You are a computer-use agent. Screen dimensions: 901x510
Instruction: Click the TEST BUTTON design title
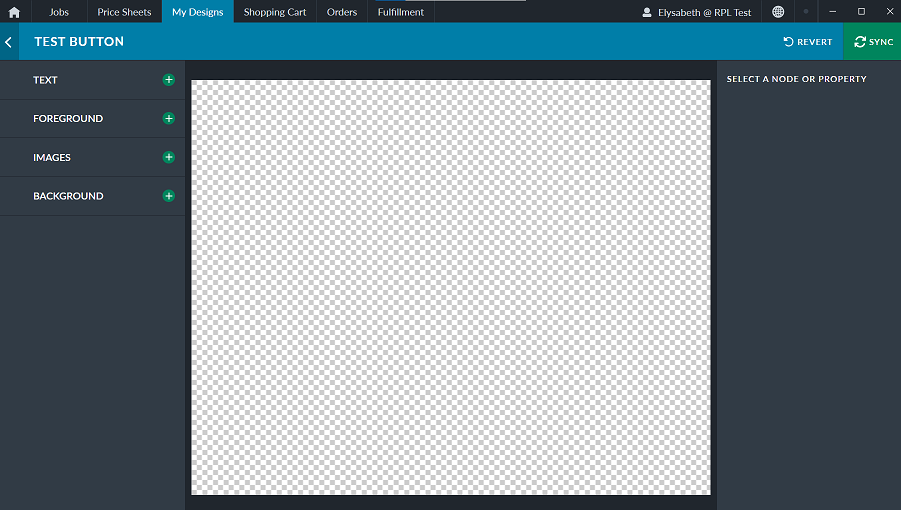79,42
